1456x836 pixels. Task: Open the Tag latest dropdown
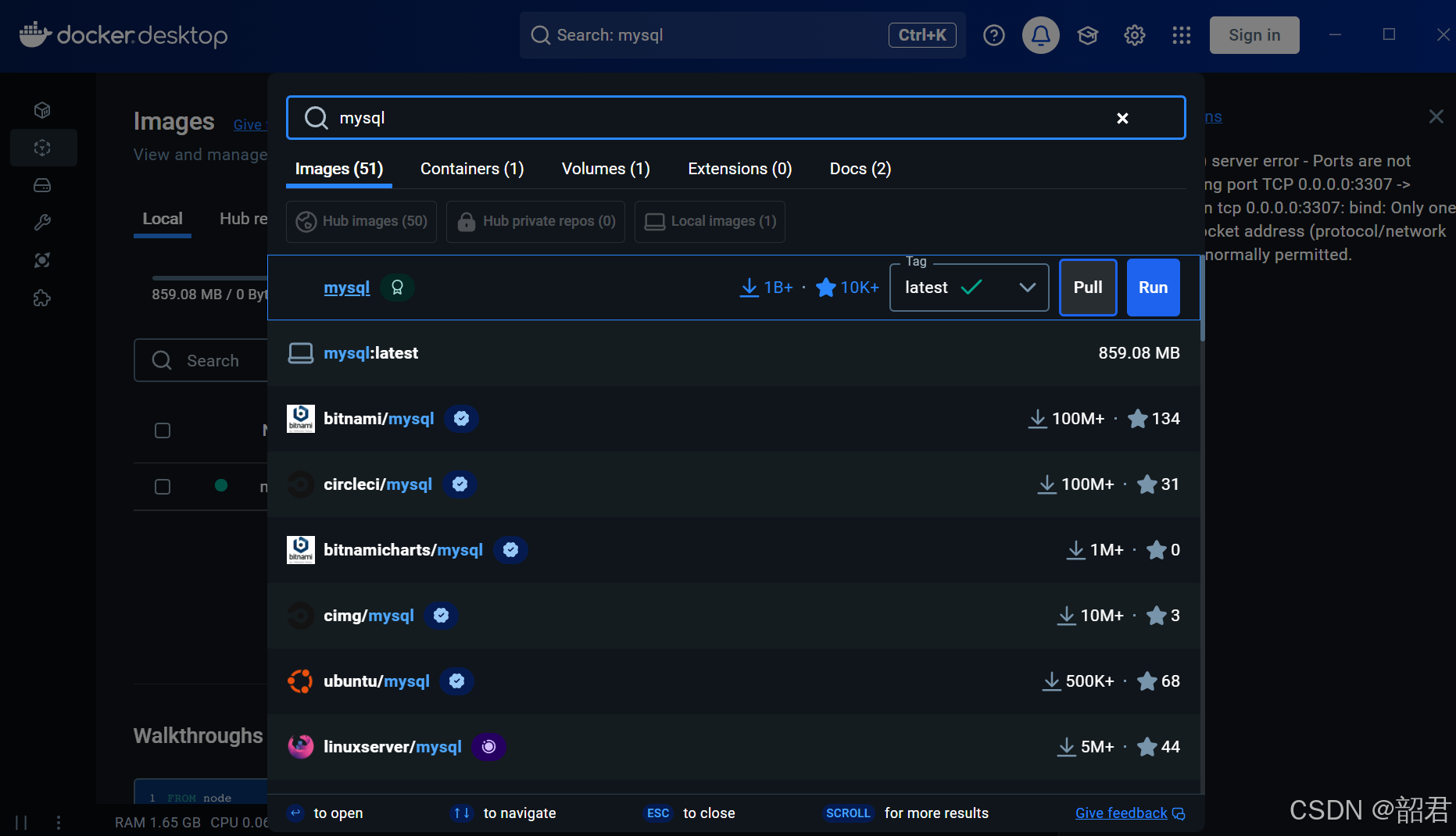pos(969,288)
